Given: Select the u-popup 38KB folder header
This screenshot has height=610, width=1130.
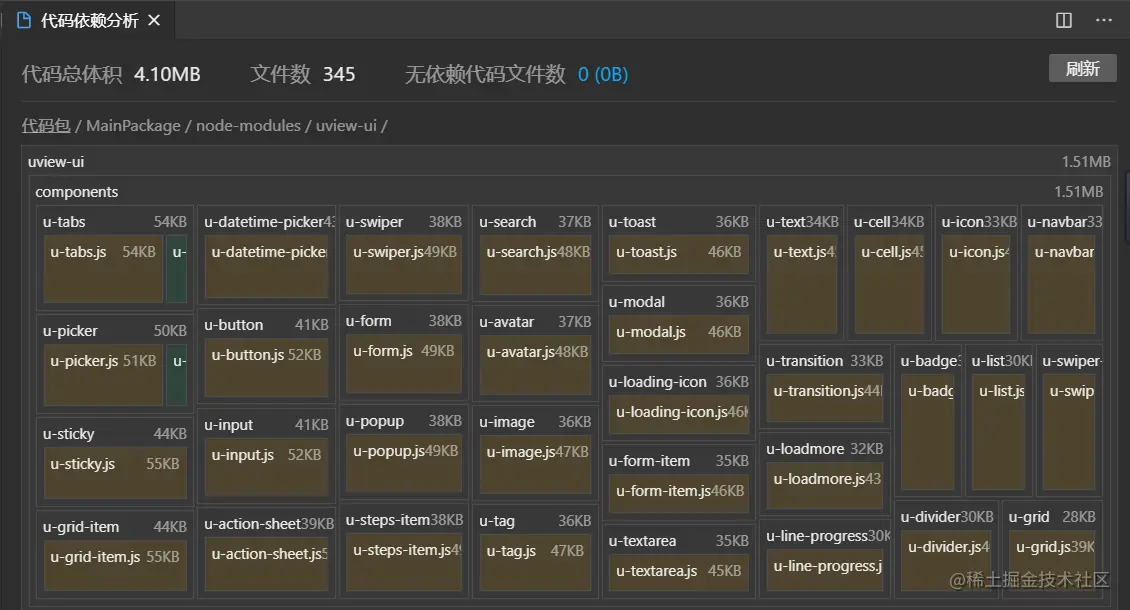Looking at the screenshot, I should click(404, 420).
